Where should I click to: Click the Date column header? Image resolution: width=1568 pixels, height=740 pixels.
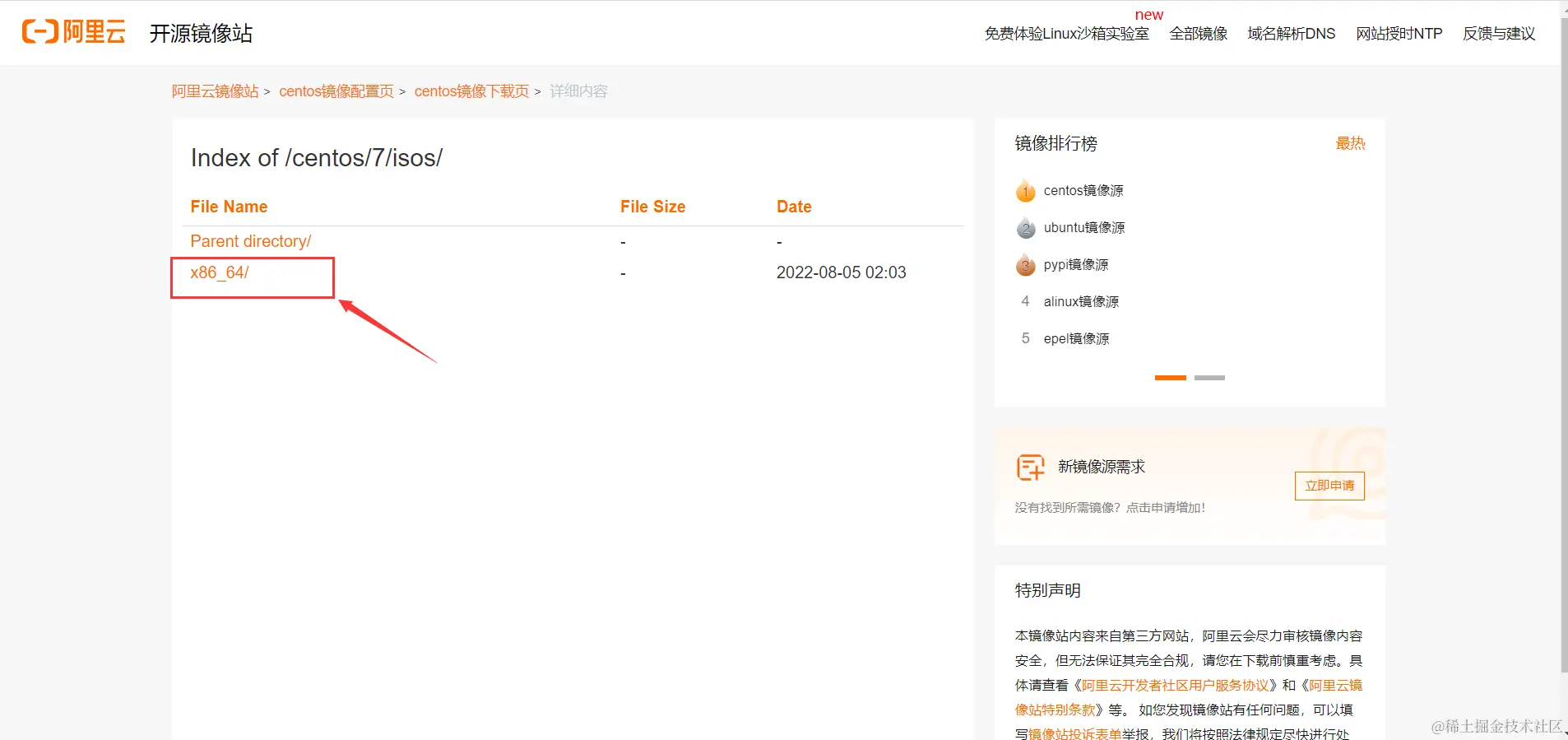(794, 207)
